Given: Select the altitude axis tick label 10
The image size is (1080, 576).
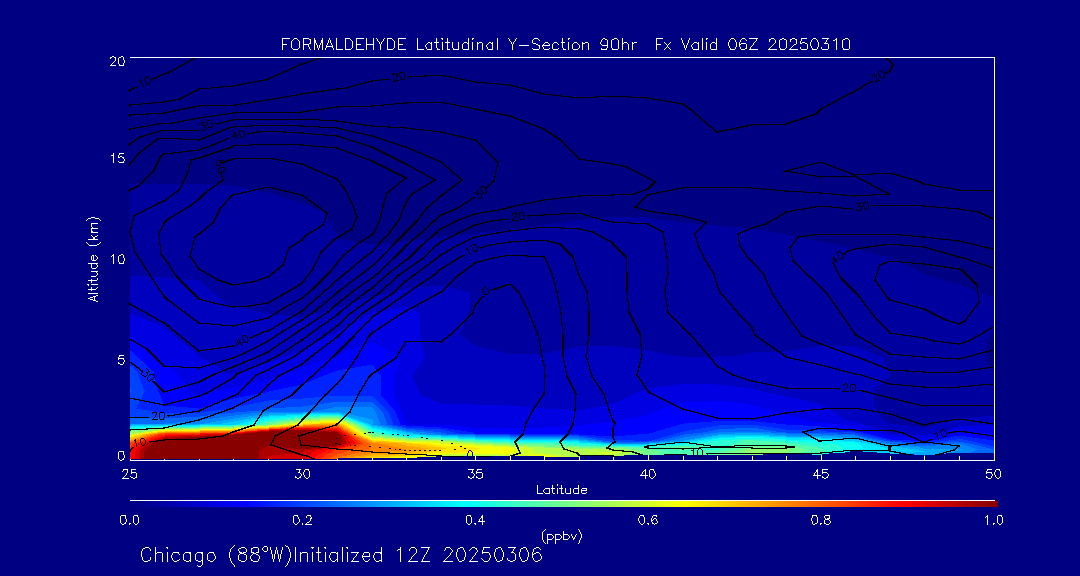Looking at the screenshot, I should (x=116, y=259).
